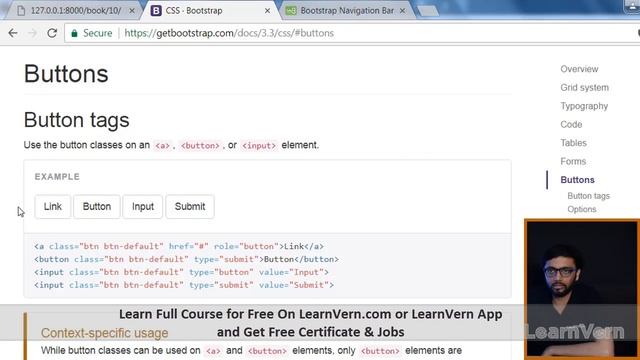Switch to the Bootstrap Navigation Bar tab

point(347,11)
